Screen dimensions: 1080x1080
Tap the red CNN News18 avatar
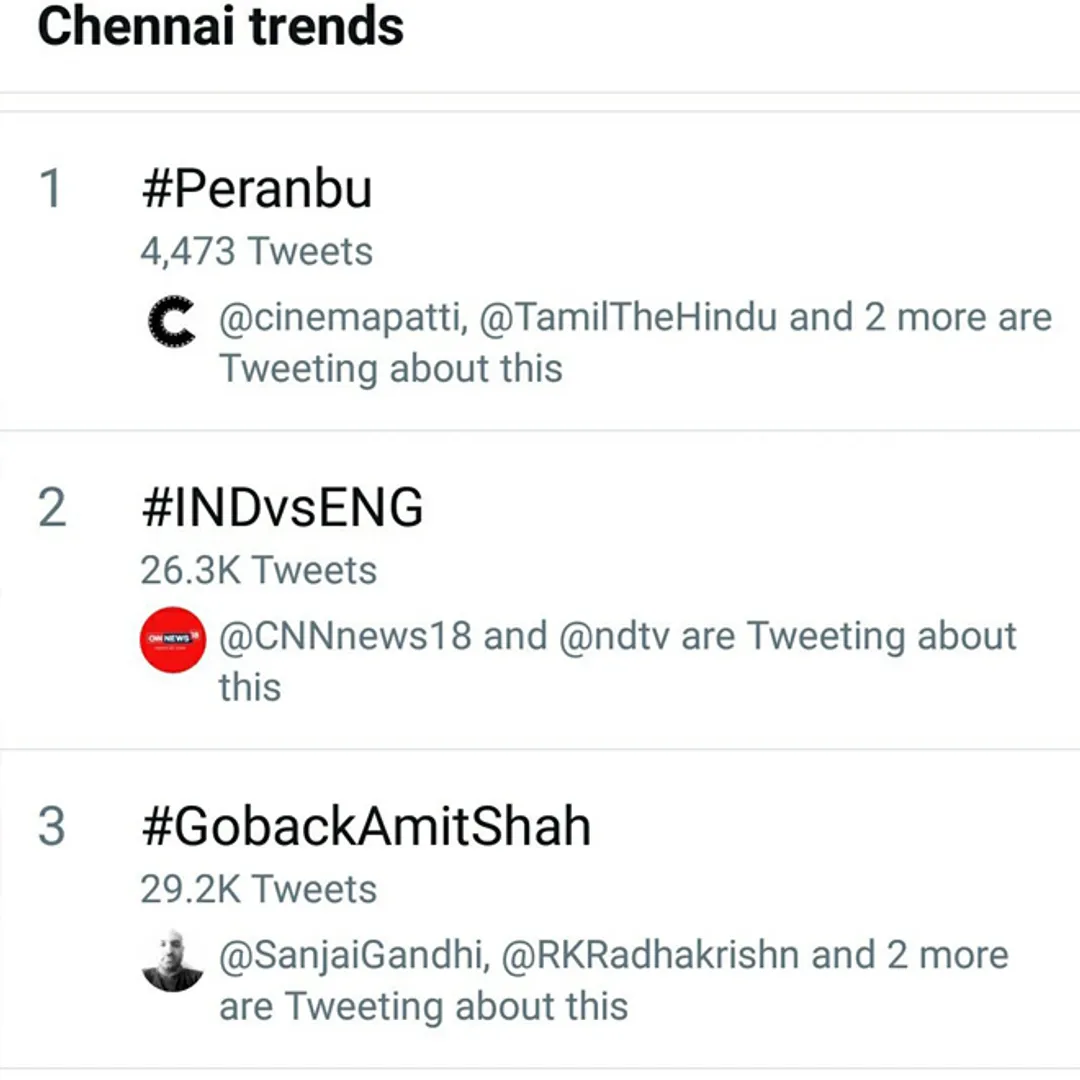[172, 639]
